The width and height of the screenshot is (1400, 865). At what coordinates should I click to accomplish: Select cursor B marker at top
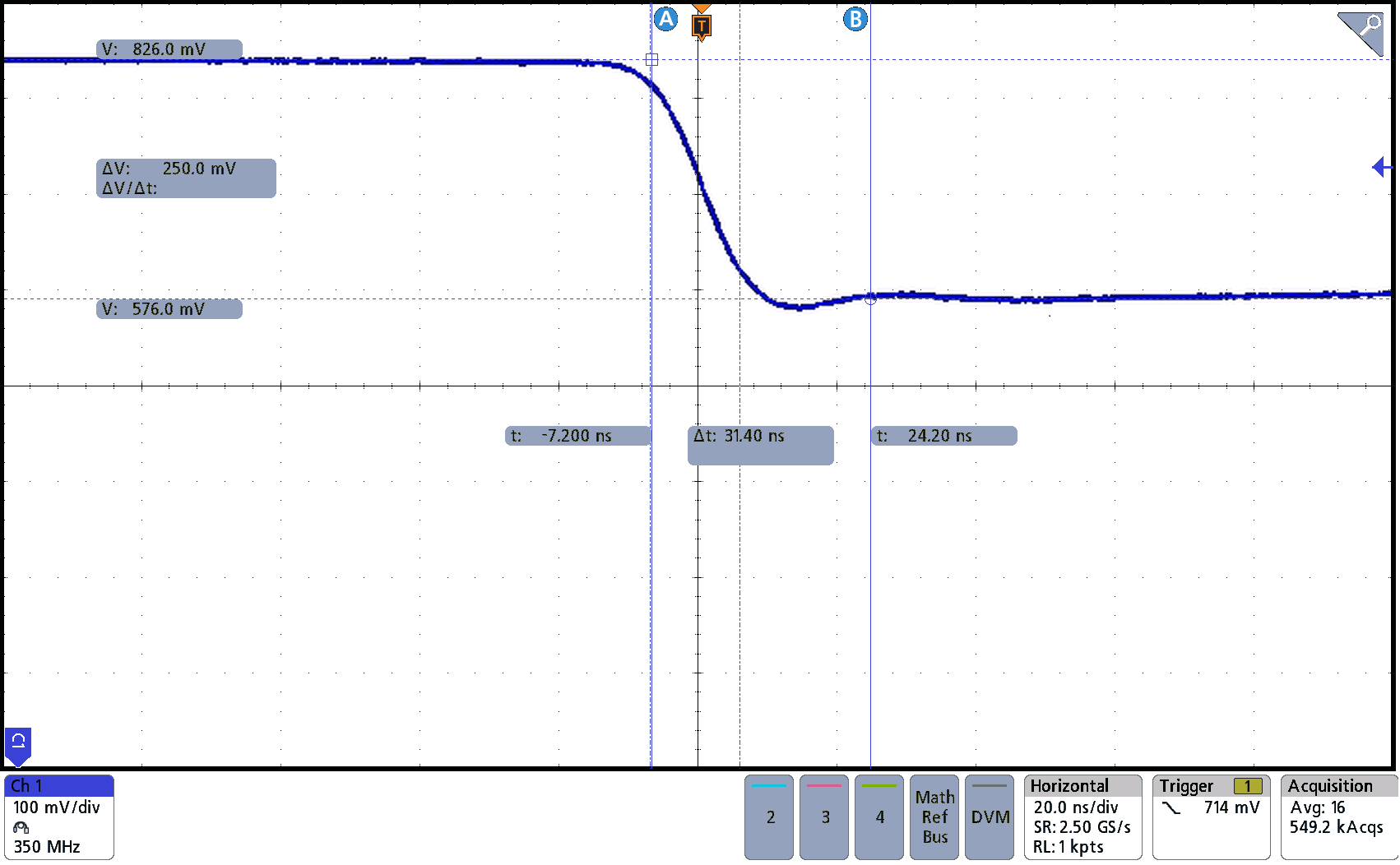click(855, 19)
